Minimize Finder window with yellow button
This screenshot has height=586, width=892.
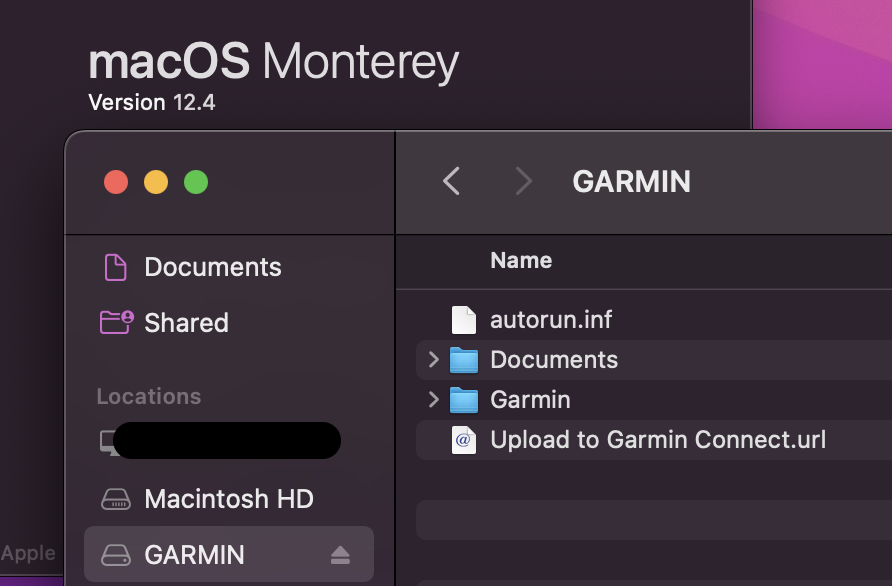[x=156, y=182]
